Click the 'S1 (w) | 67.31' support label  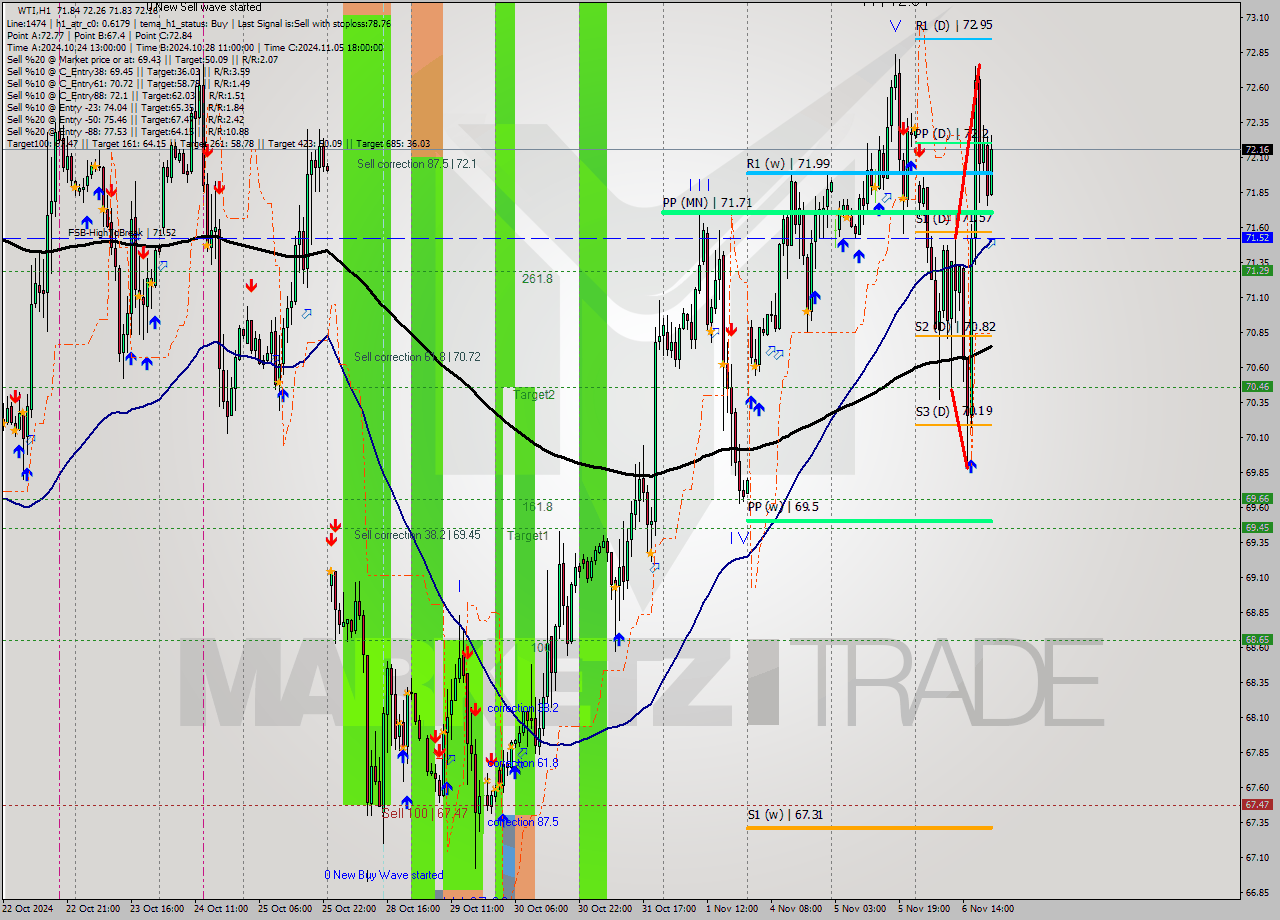coord(785,814)
